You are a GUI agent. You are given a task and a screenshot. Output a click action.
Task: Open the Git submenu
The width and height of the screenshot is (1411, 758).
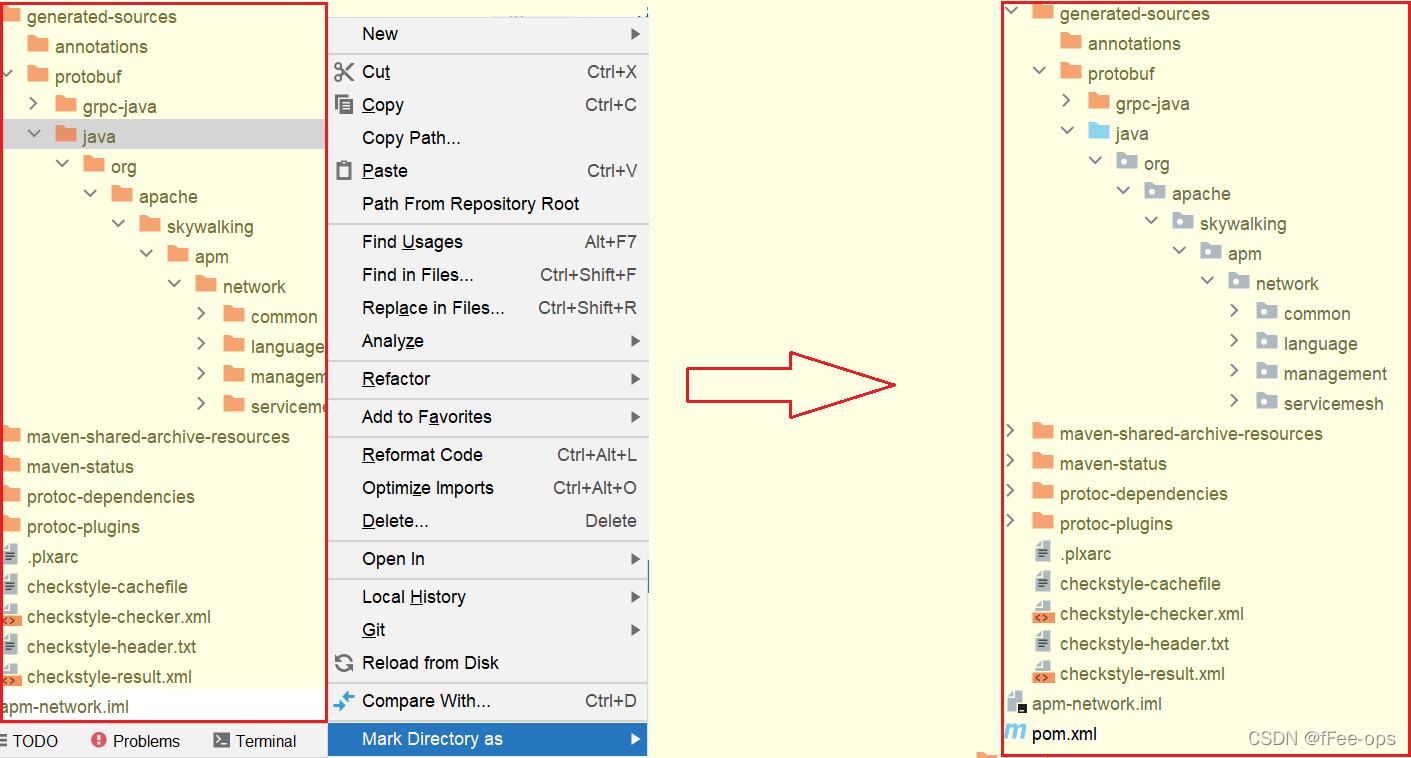488,630
